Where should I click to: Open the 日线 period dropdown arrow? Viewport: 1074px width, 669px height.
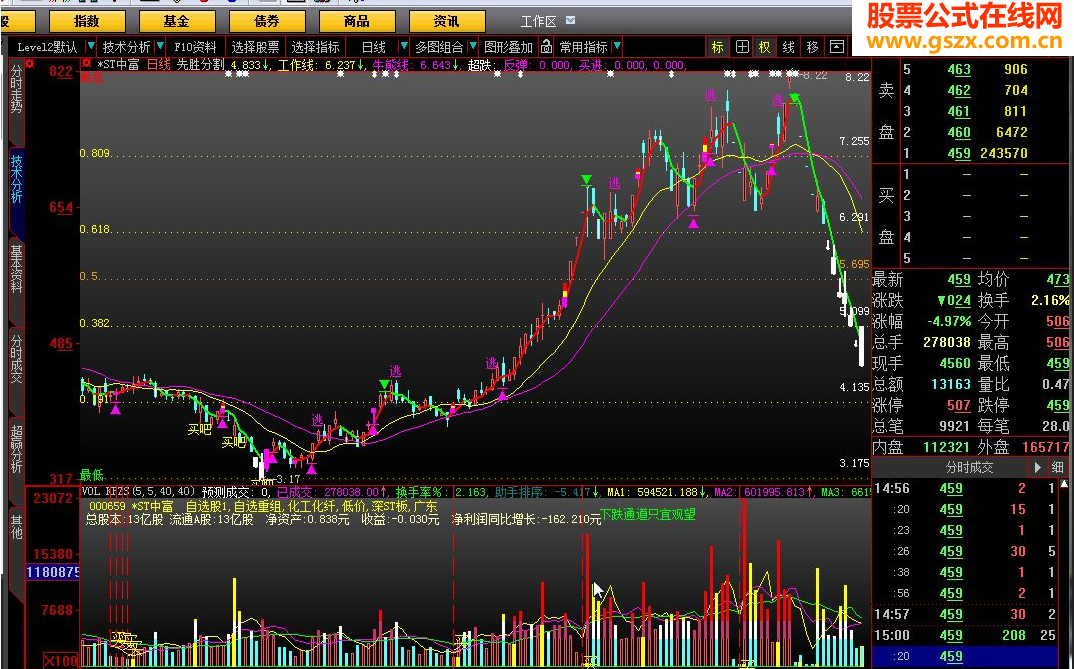(x=403, y=47)
